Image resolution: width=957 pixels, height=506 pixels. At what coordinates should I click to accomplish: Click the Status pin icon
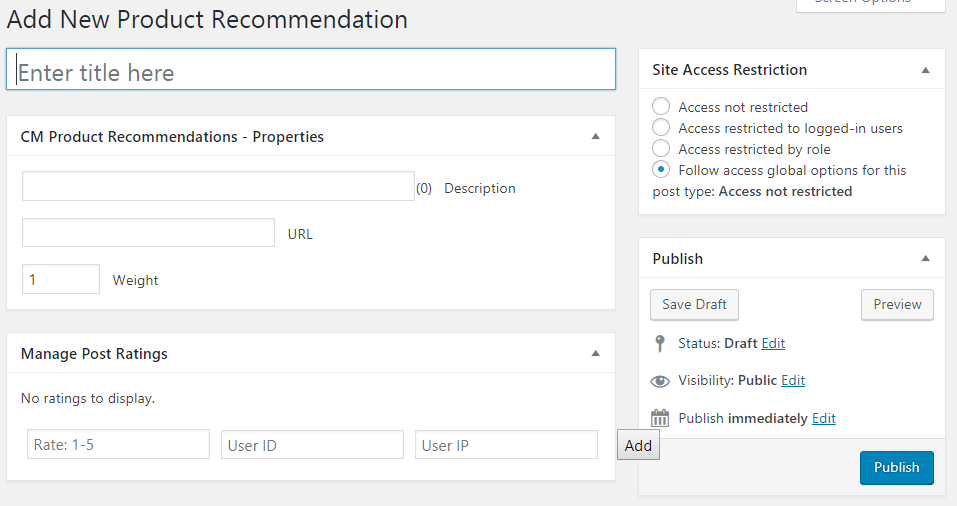pos(659,344)
